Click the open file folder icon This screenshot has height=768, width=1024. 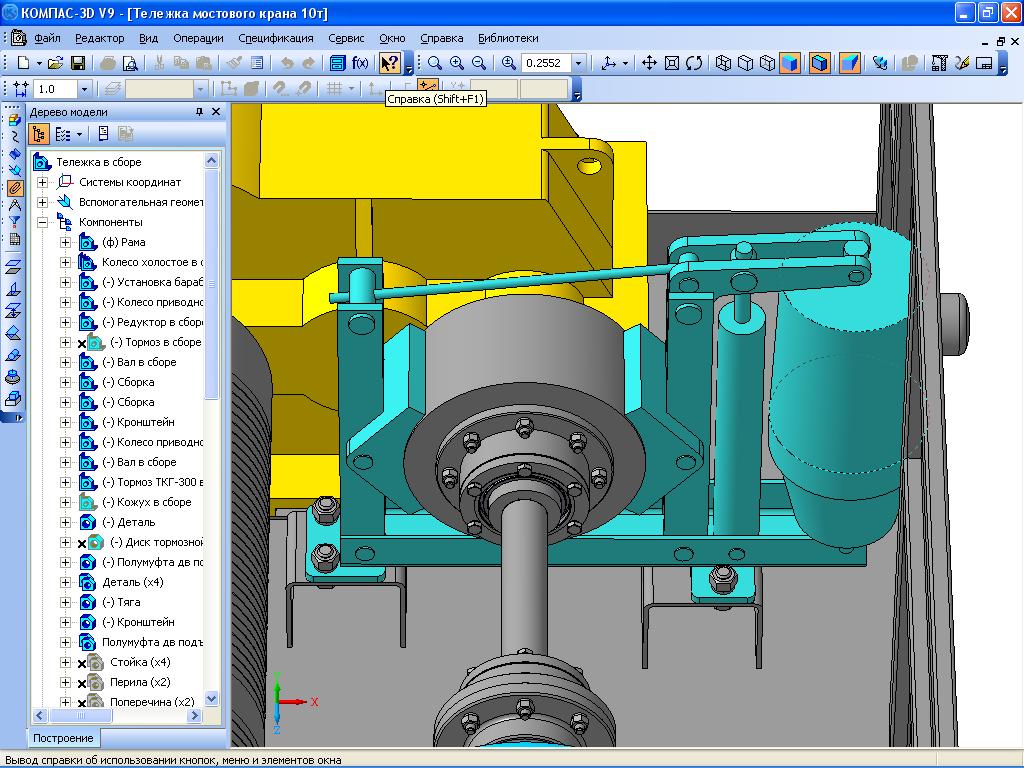[x=55, y=63]
